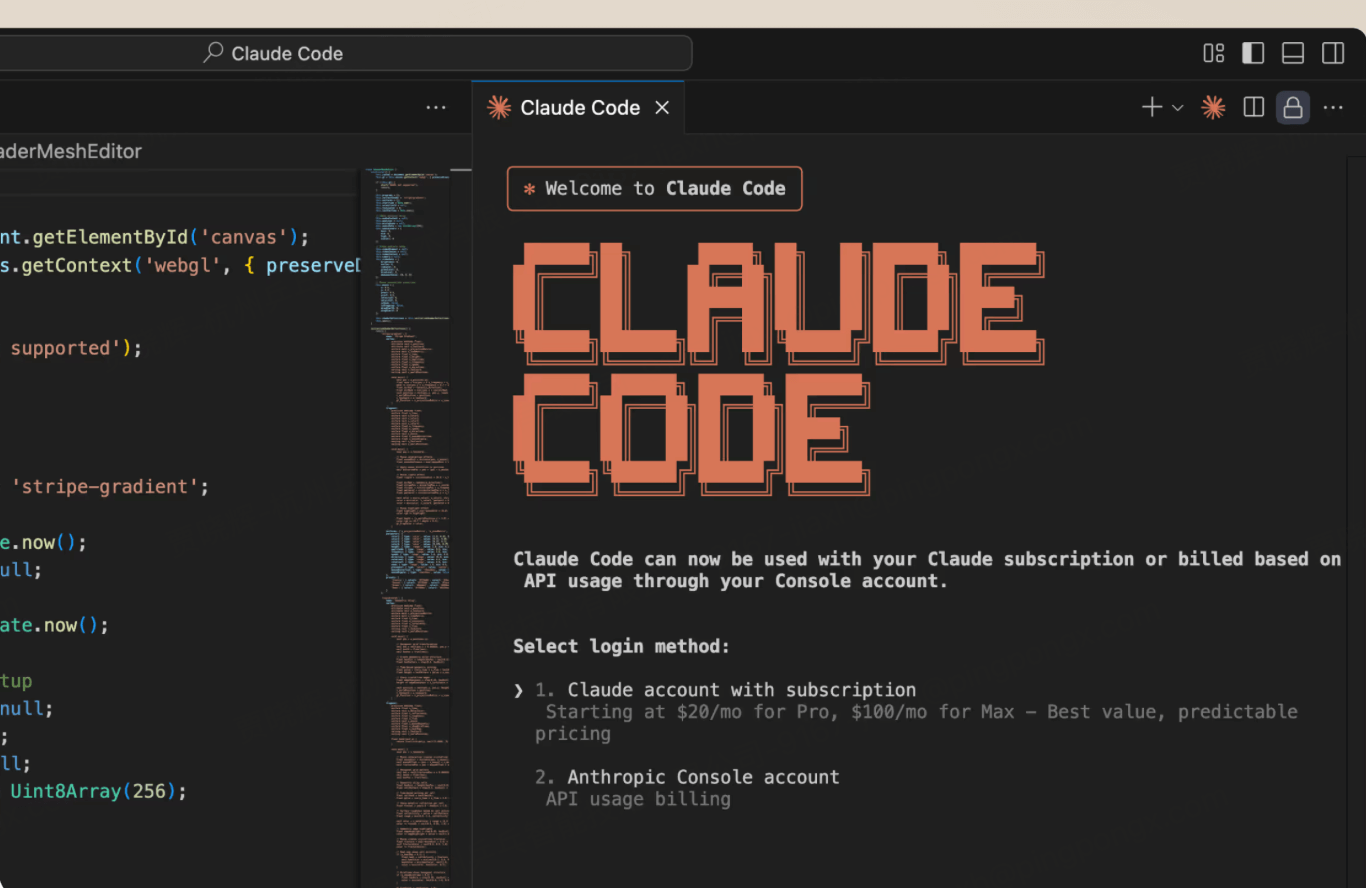Toggle the secondary sidebar visibility

pyautogui.click(x=1333, y=53)
